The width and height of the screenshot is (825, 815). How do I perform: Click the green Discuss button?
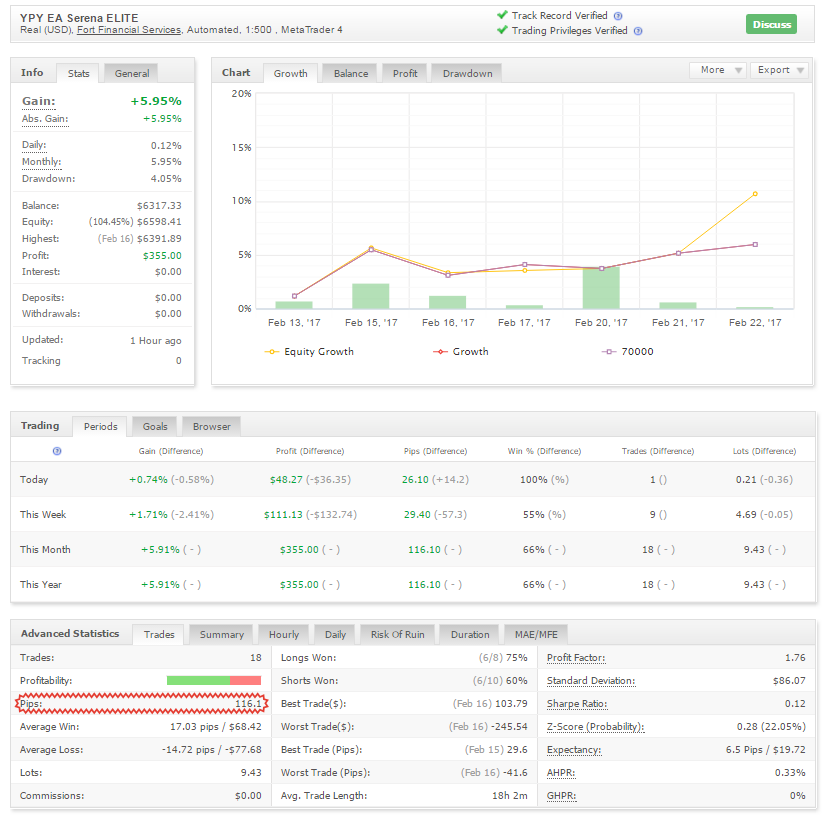coord(771,24)
